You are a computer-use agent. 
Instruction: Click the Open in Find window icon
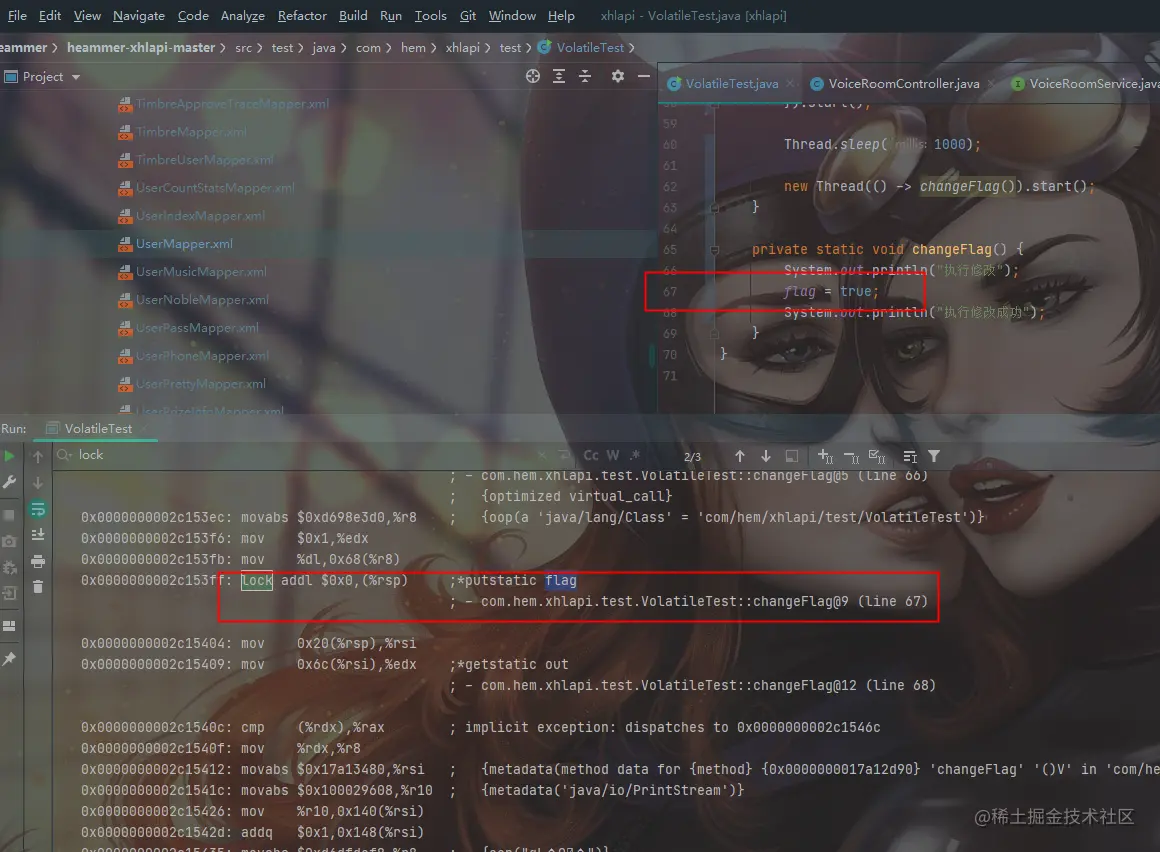click(792, 456)
